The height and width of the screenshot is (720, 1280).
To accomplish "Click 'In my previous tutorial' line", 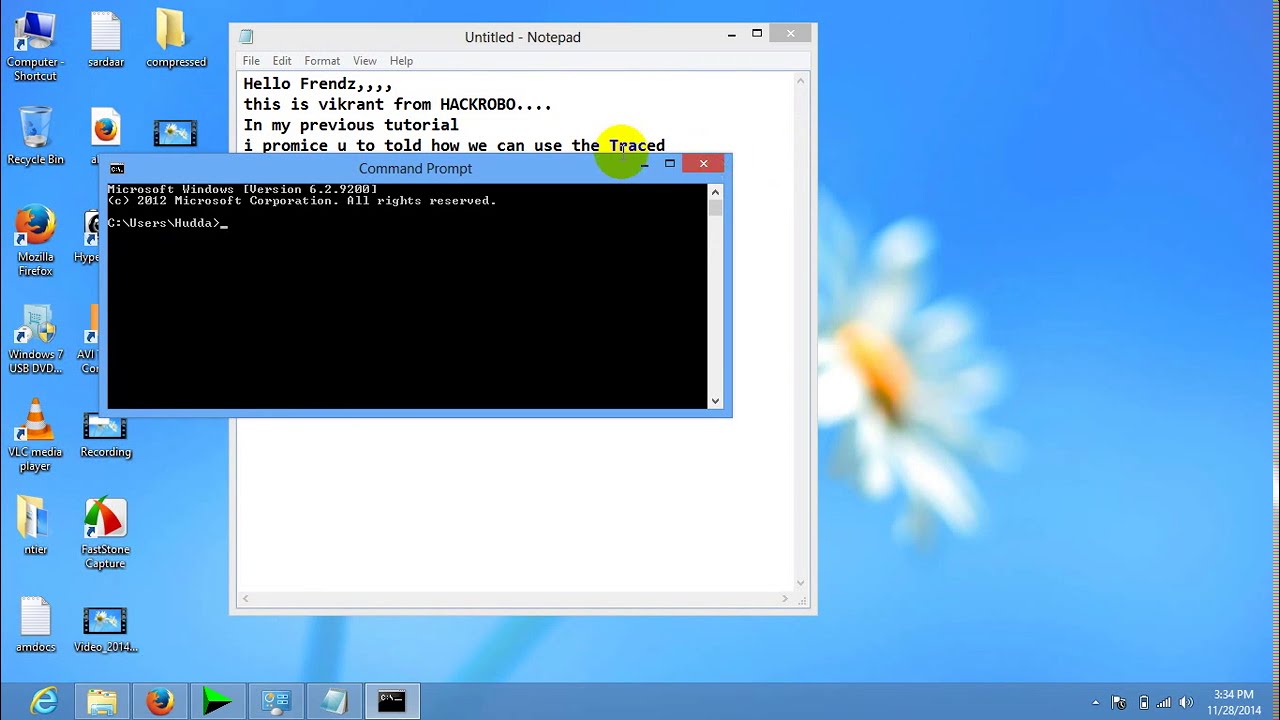I will click(351, 125).
